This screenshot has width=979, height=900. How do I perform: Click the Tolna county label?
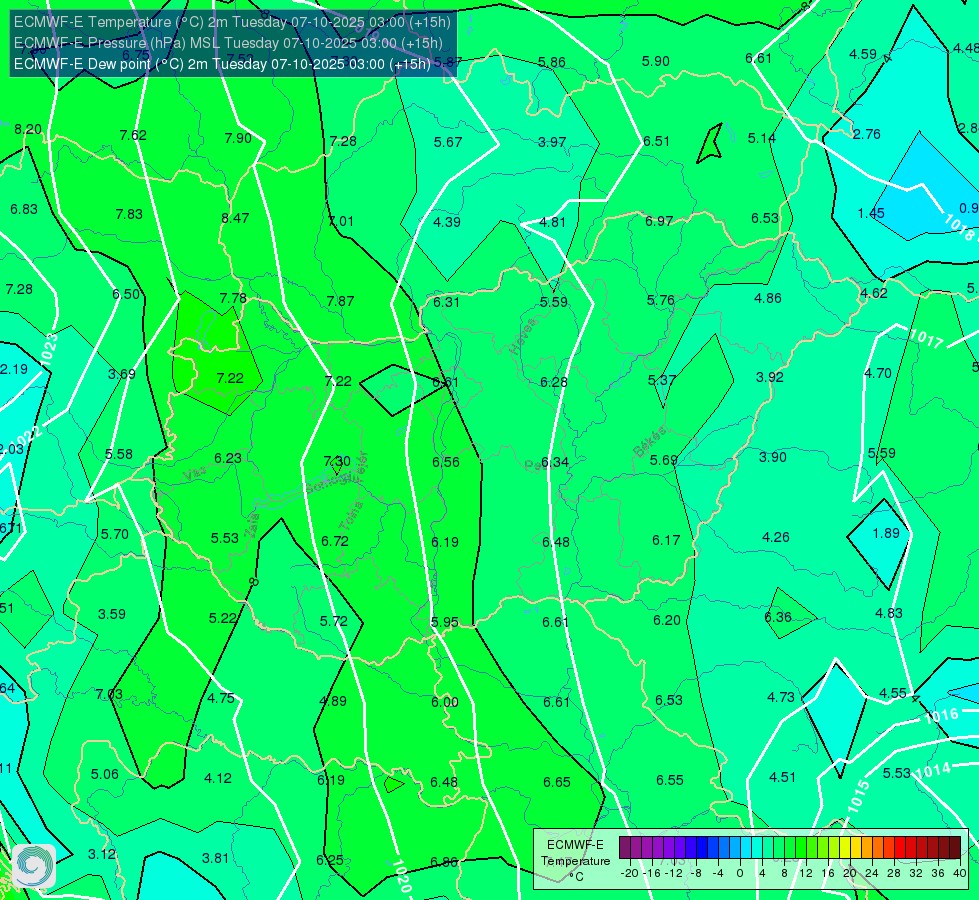(351, 516)
